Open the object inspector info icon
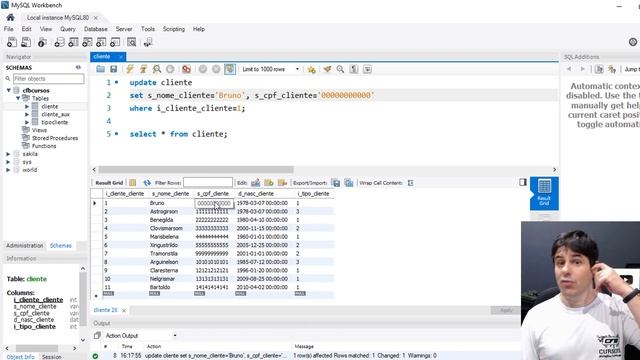This screenshot has height=360, width=640. 42,42
